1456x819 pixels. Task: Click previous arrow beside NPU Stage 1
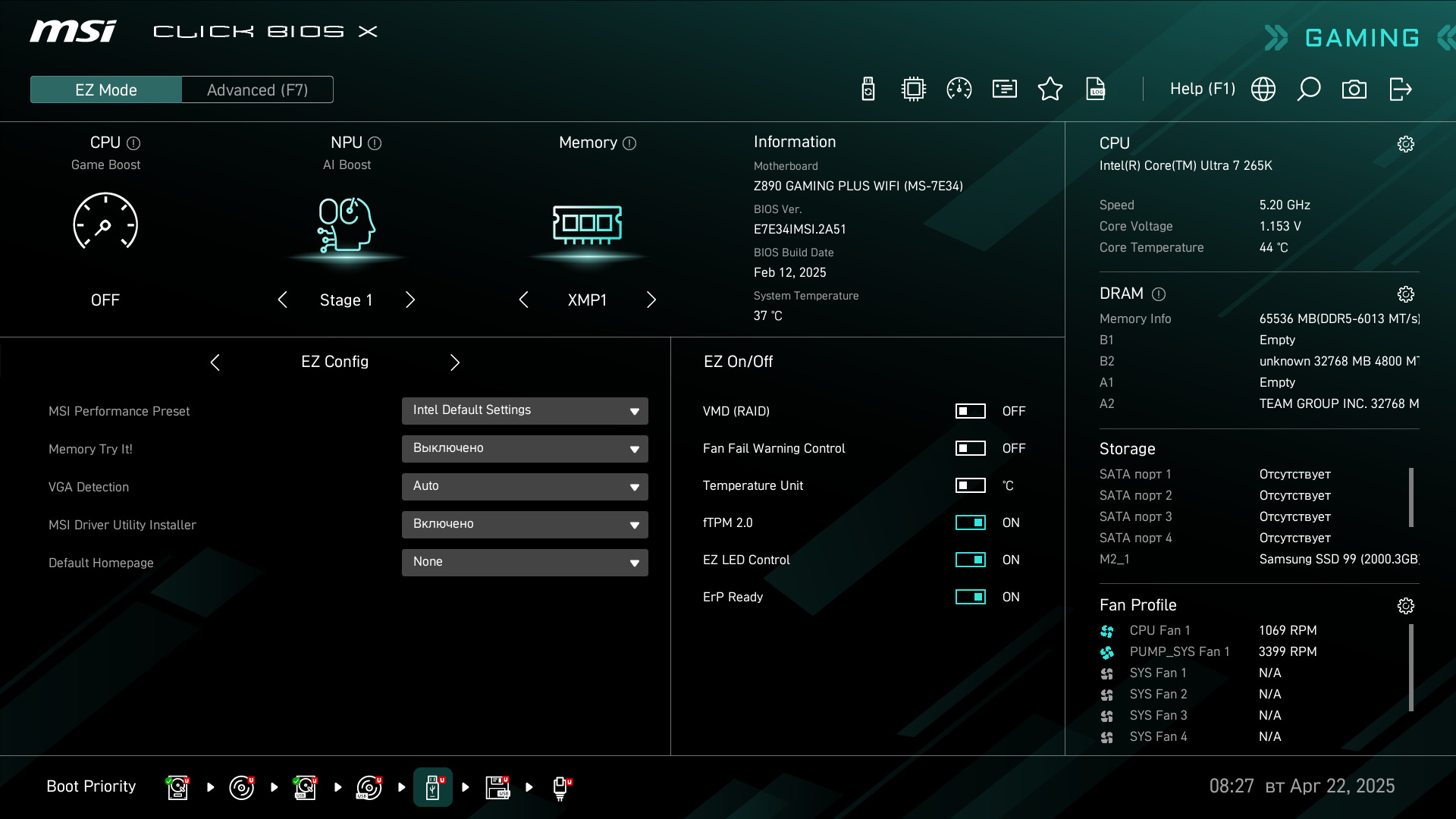pyautogui.click(x=282, y=300)
